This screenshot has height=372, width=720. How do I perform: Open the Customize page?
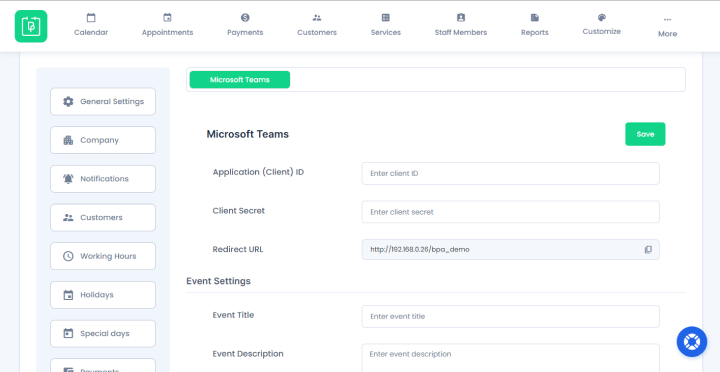(602, 25)
